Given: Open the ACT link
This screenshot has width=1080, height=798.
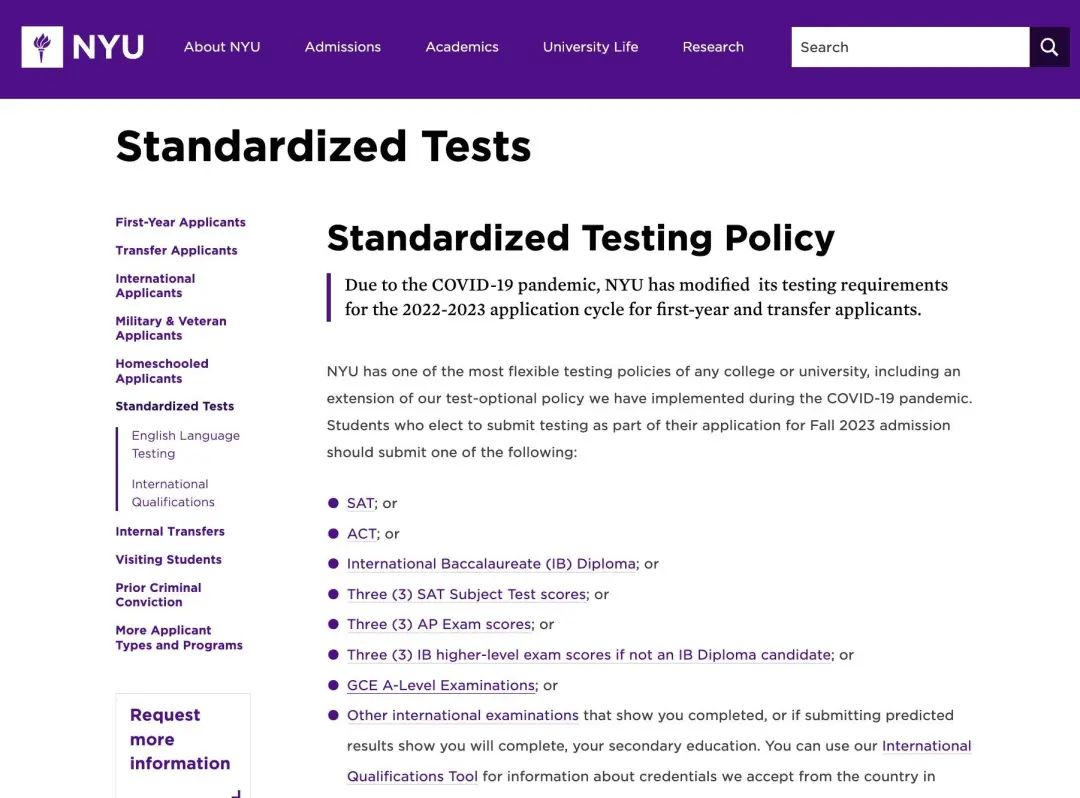Looking at the screenshot, I should pyautogui.click(x=362, y=534).
